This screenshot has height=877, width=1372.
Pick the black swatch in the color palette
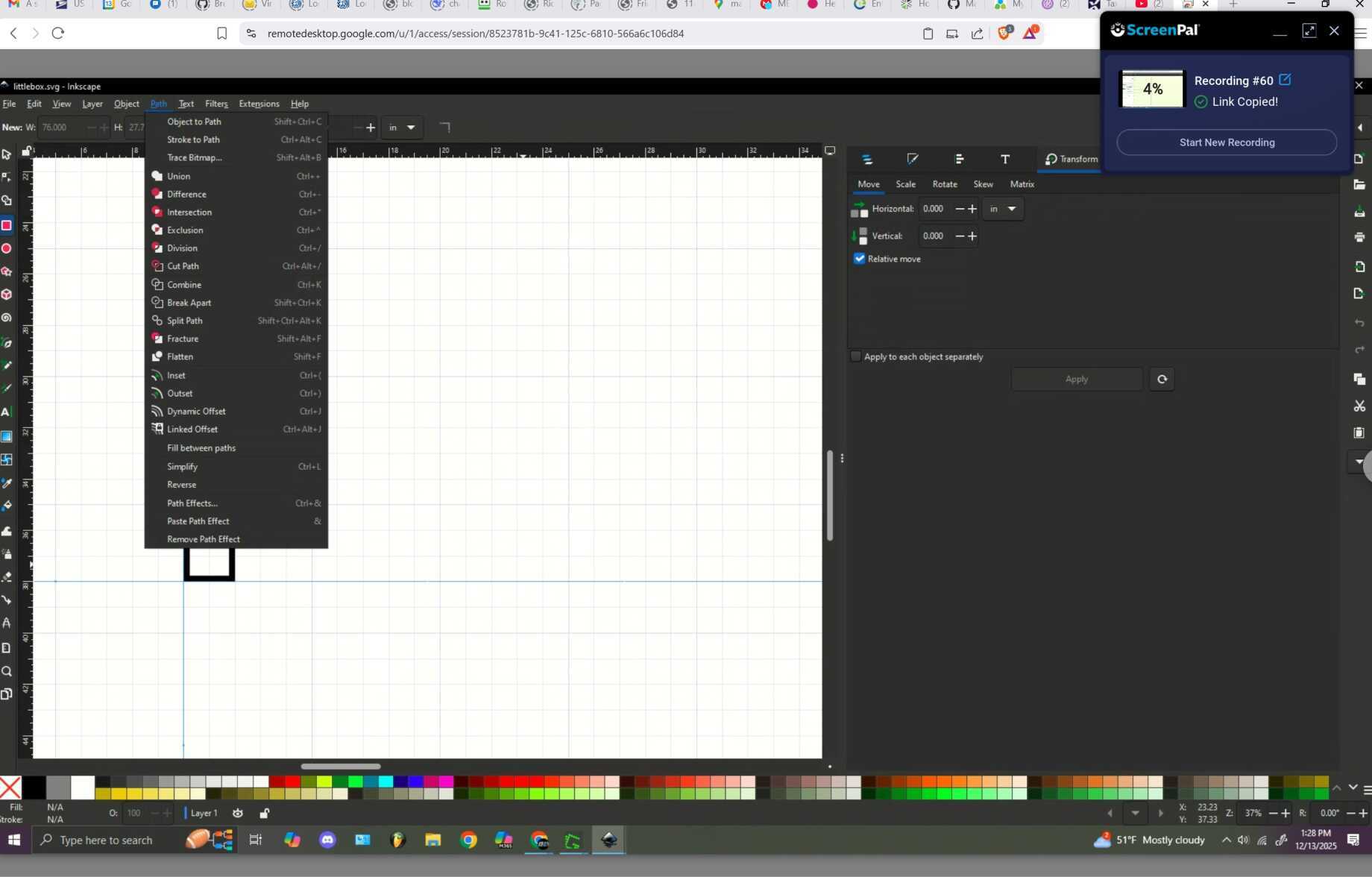pyautogui.click(x=34, y=788)
